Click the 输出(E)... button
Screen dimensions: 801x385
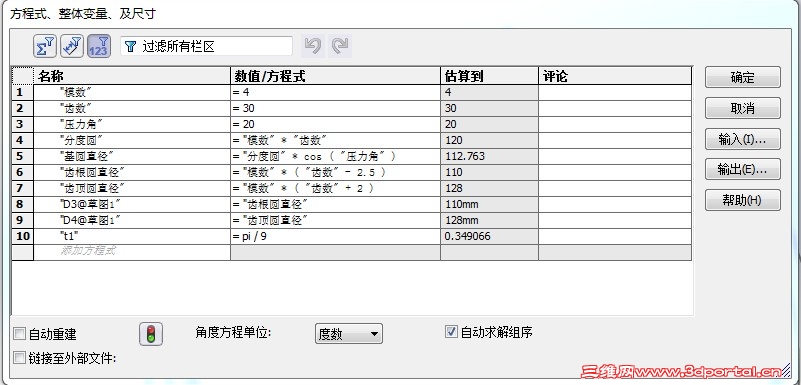point(742,170)
